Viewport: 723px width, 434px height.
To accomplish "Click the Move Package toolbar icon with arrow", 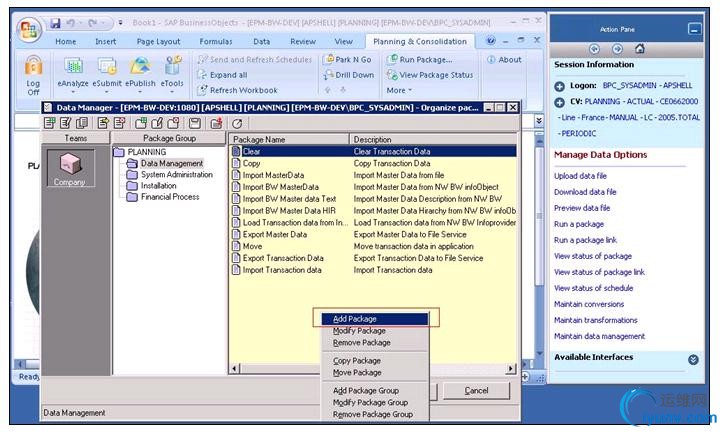I will (x=103, y=123).
